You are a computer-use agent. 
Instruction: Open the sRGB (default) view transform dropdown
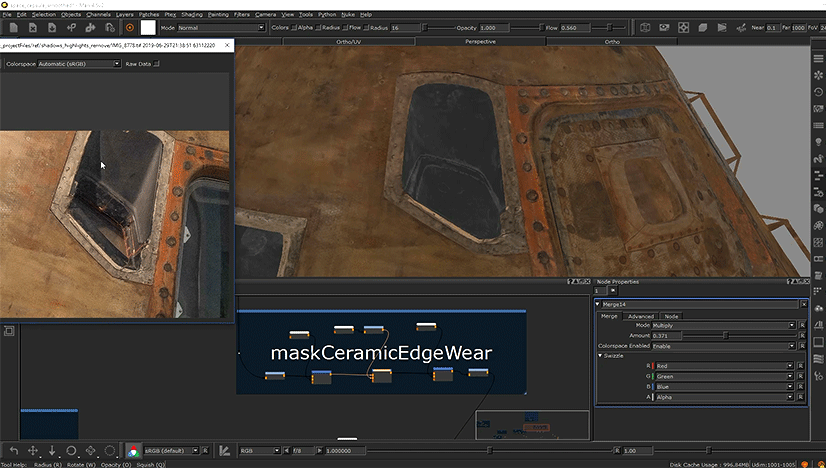[171, 451]
